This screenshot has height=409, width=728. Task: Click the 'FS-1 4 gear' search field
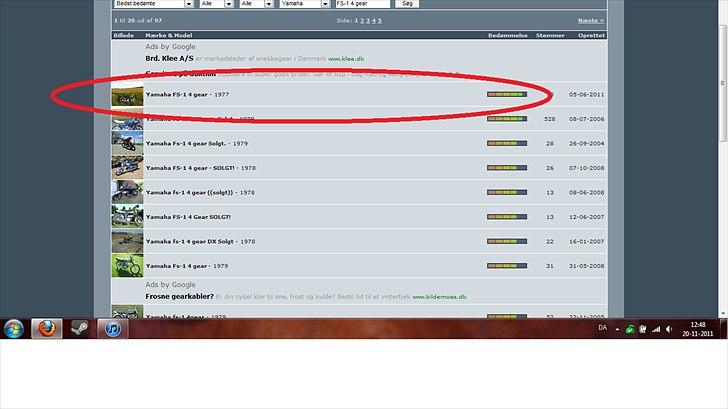pyautogui.click(x=363, y=4)
